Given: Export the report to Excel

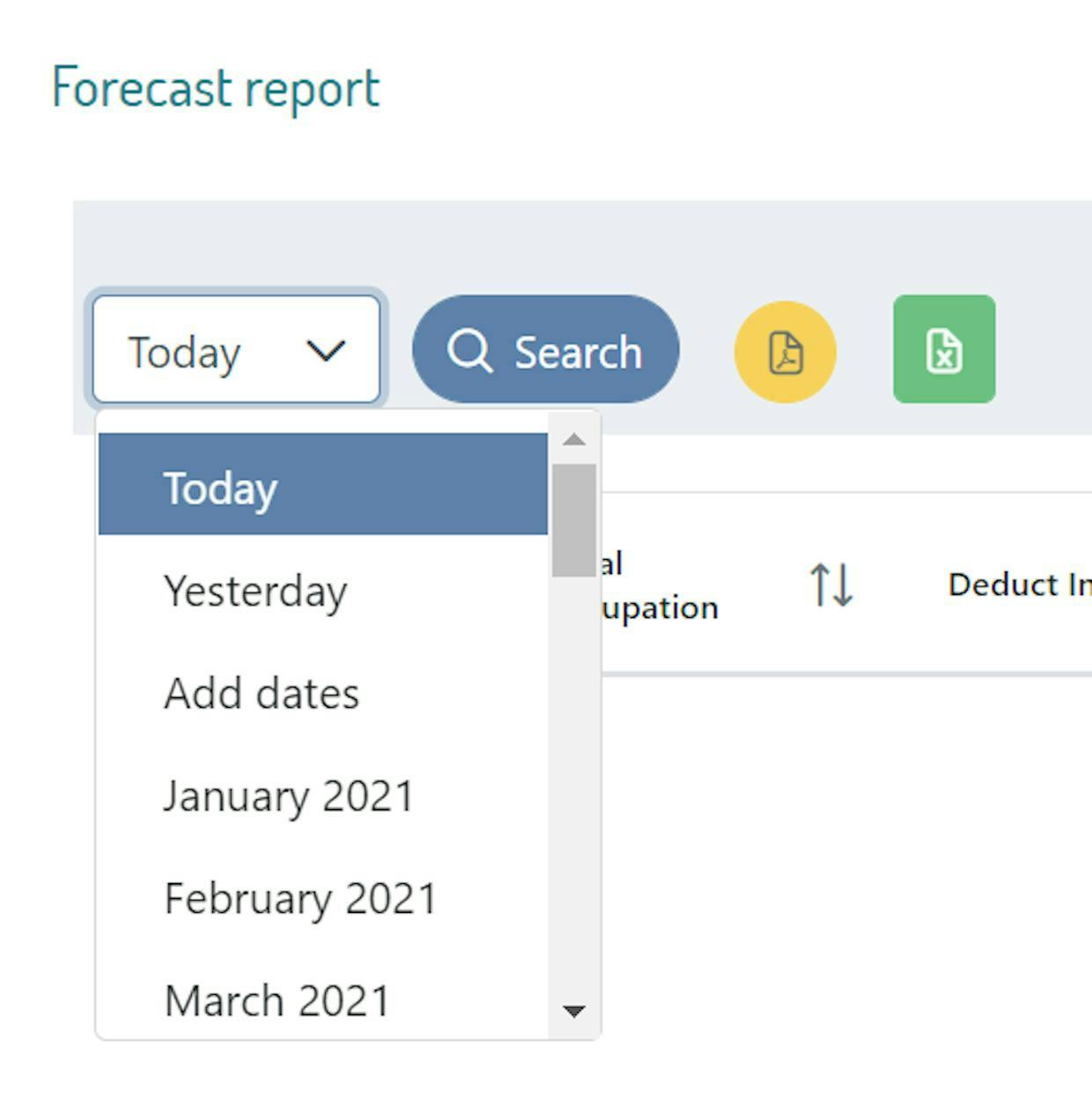Looking at the screenshot, I should coord(943,350).
